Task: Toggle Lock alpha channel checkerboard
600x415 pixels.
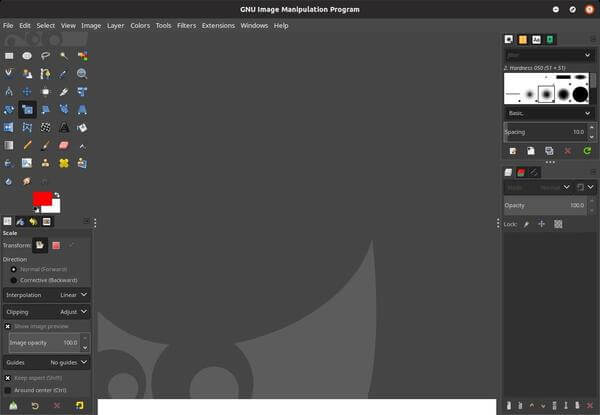Action: coord(558,224)
